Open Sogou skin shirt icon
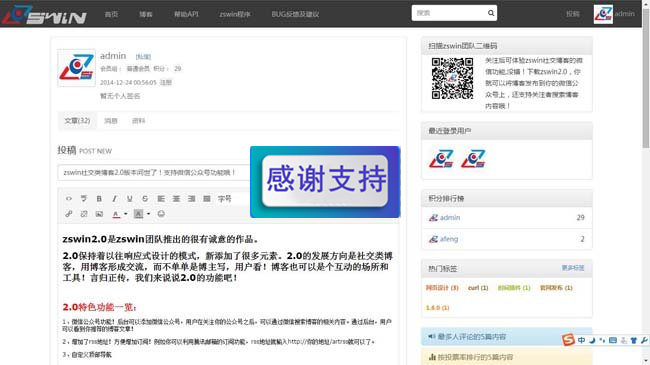 [x=633, y=340]
